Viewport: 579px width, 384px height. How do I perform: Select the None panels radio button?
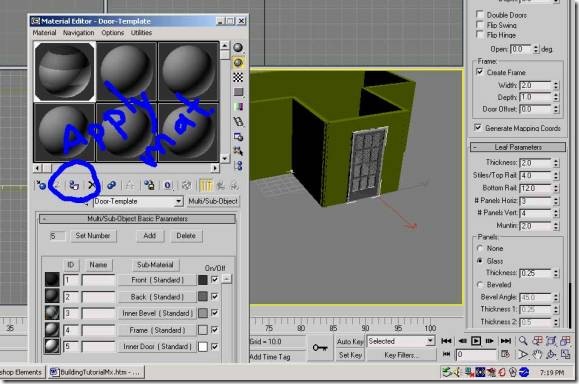click(480, 248)
